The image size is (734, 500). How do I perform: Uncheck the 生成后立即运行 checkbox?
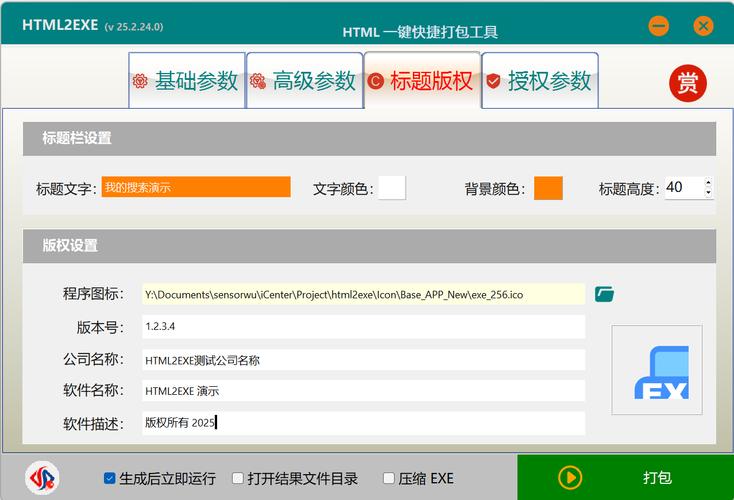tap(110, 479)
